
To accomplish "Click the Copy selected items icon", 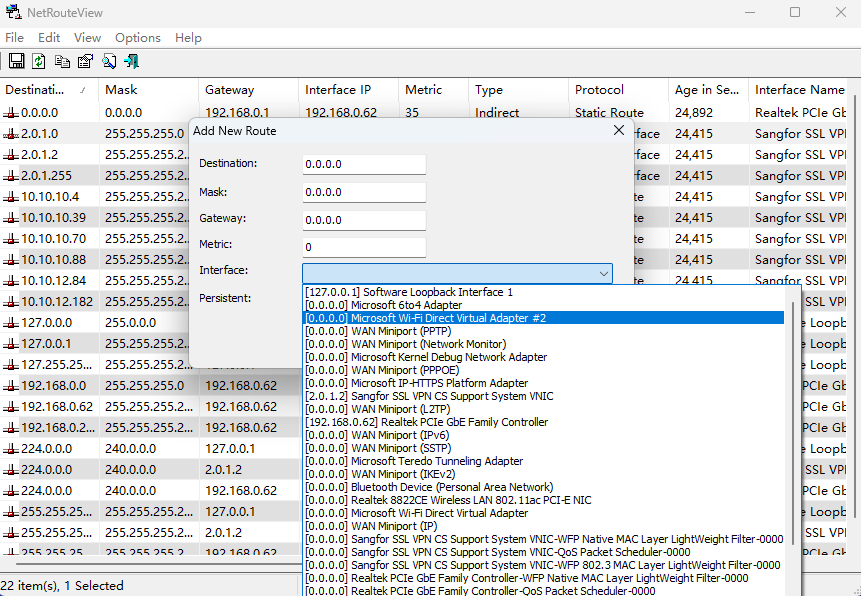I will tap(62, 61).
